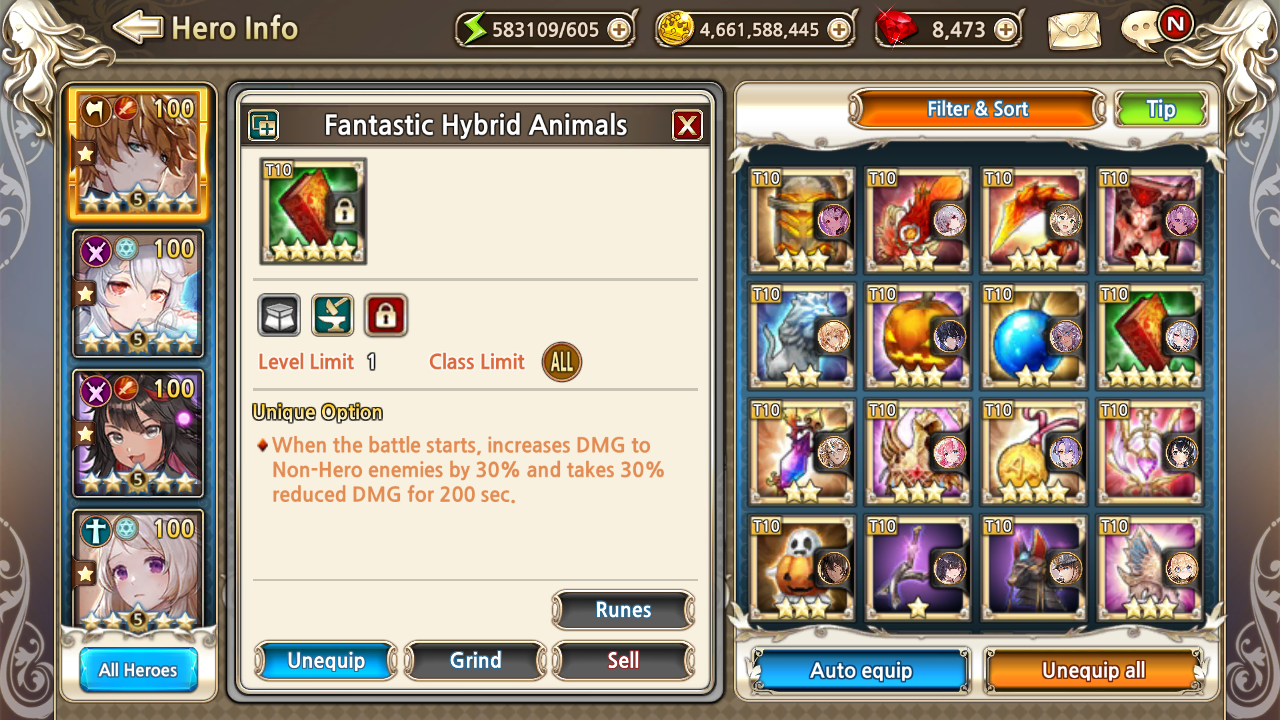The width and height of the screenshot is (1280, 720).
Task: Add gold with the coin plus icon
Action: (x=839, y=30)
